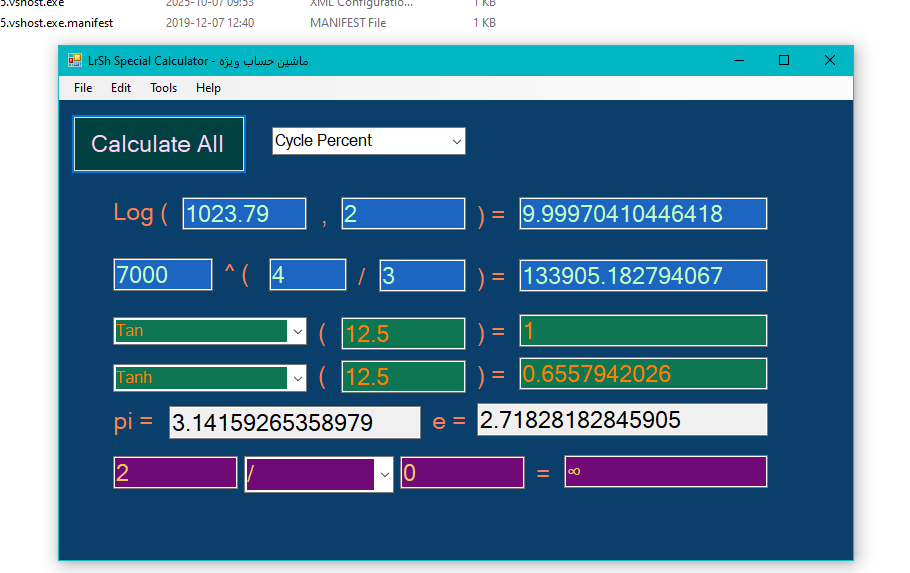Close the LrSh Special Calculator window

click(x=829, y=61)
